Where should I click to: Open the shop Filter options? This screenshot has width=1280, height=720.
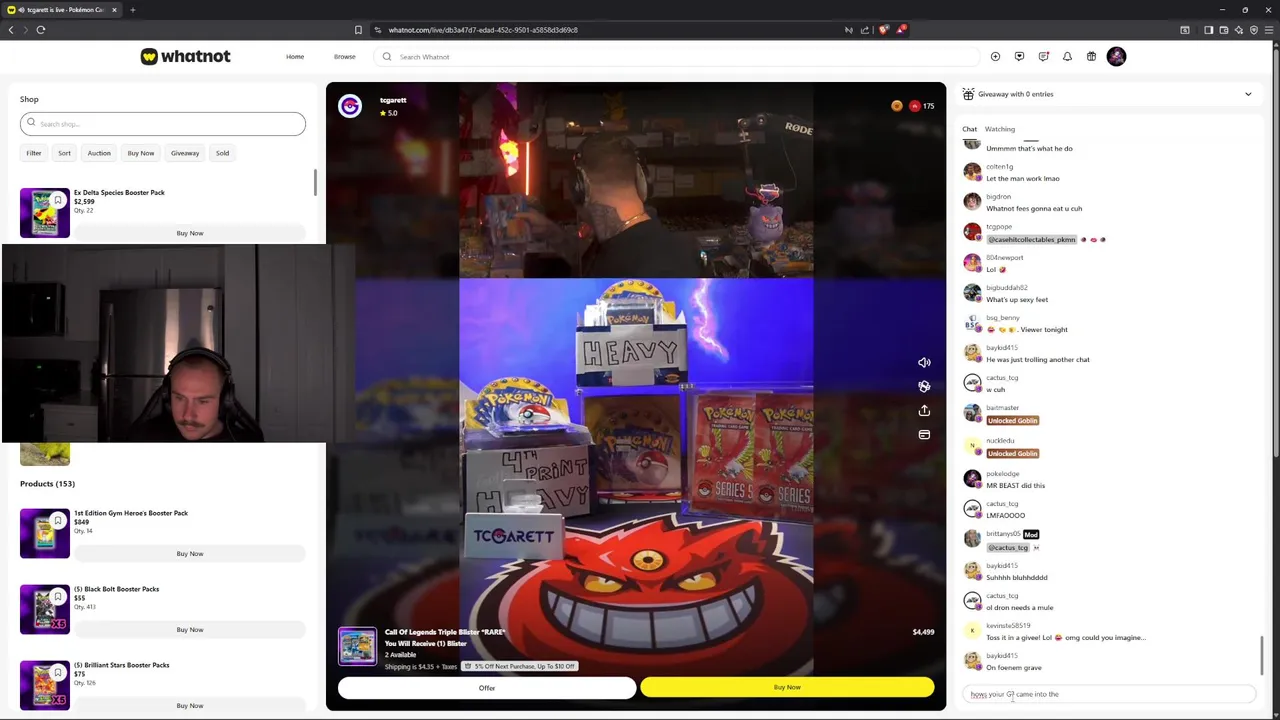[34, 153]
